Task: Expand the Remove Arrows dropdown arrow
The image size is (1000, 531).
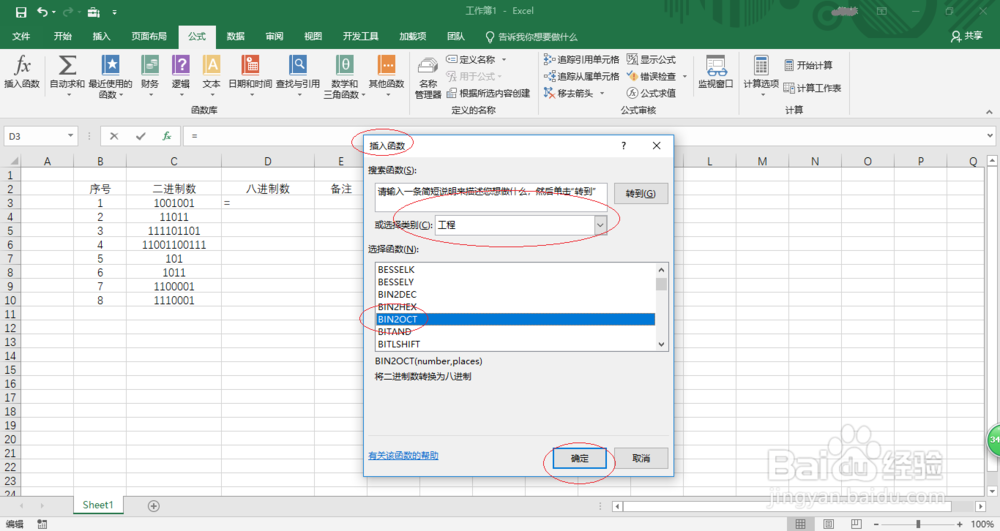Action: coord(601,93)
